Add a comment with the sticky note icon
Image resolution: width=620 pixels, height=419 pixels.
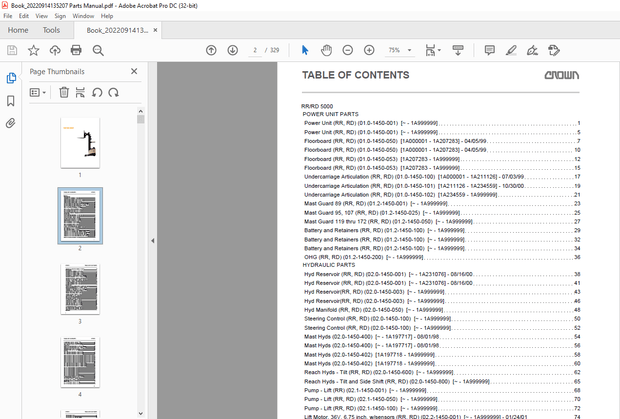(x=490, y=50)
